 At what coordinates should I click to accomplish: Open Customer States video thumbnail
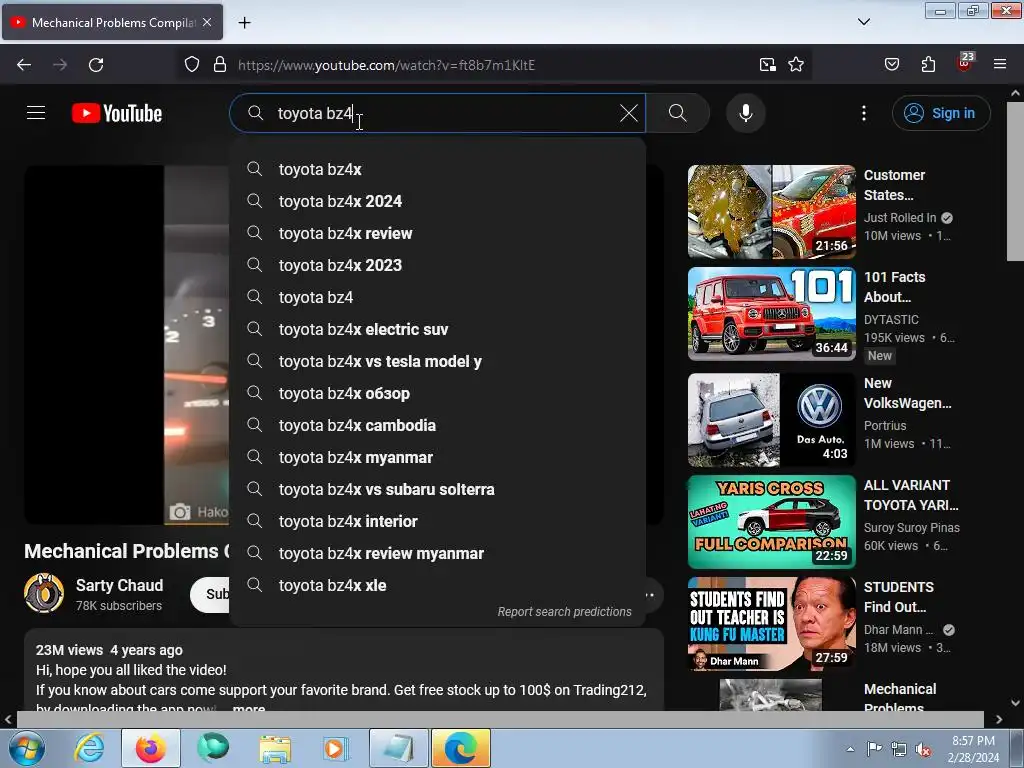771,212
